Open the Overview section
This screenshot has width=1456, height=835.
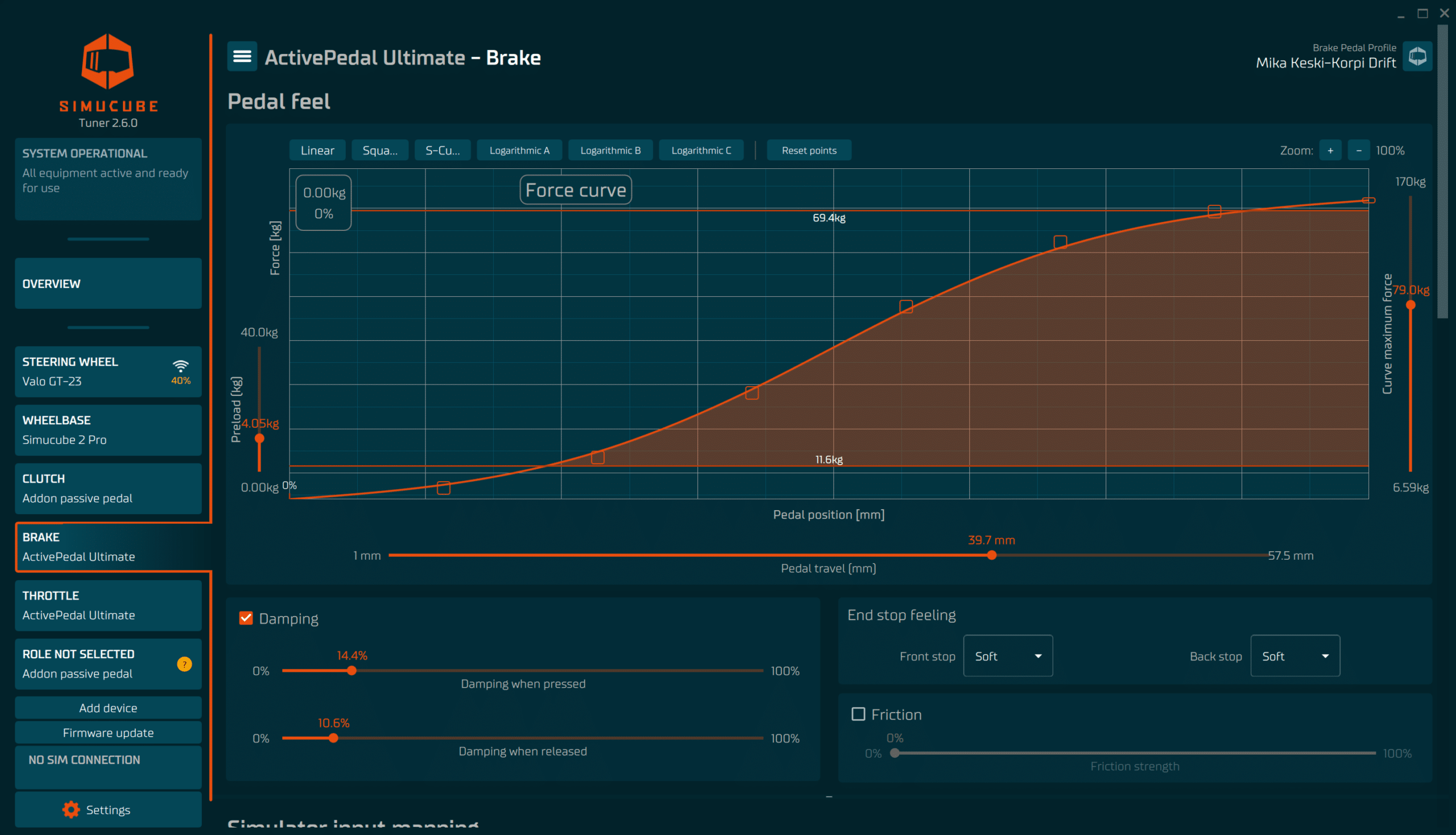point(108,283)
